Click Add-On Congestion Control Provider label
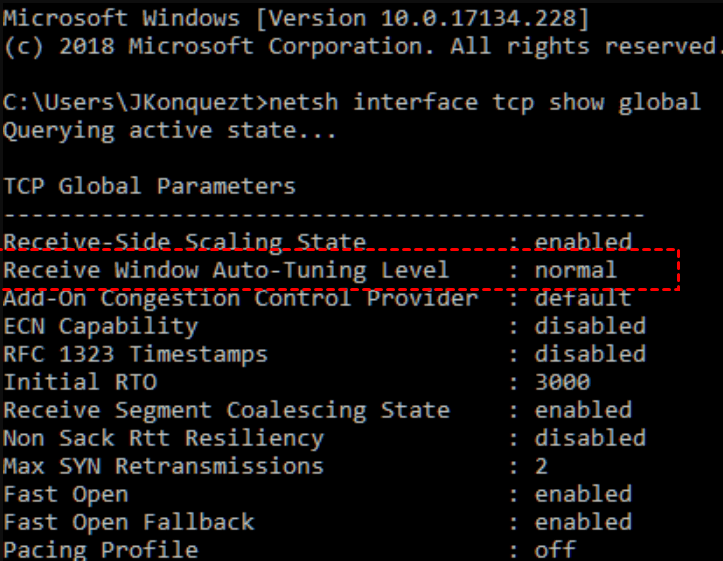Image resolution: width=723 pixels, height=561 pixels. pos(241,298)
